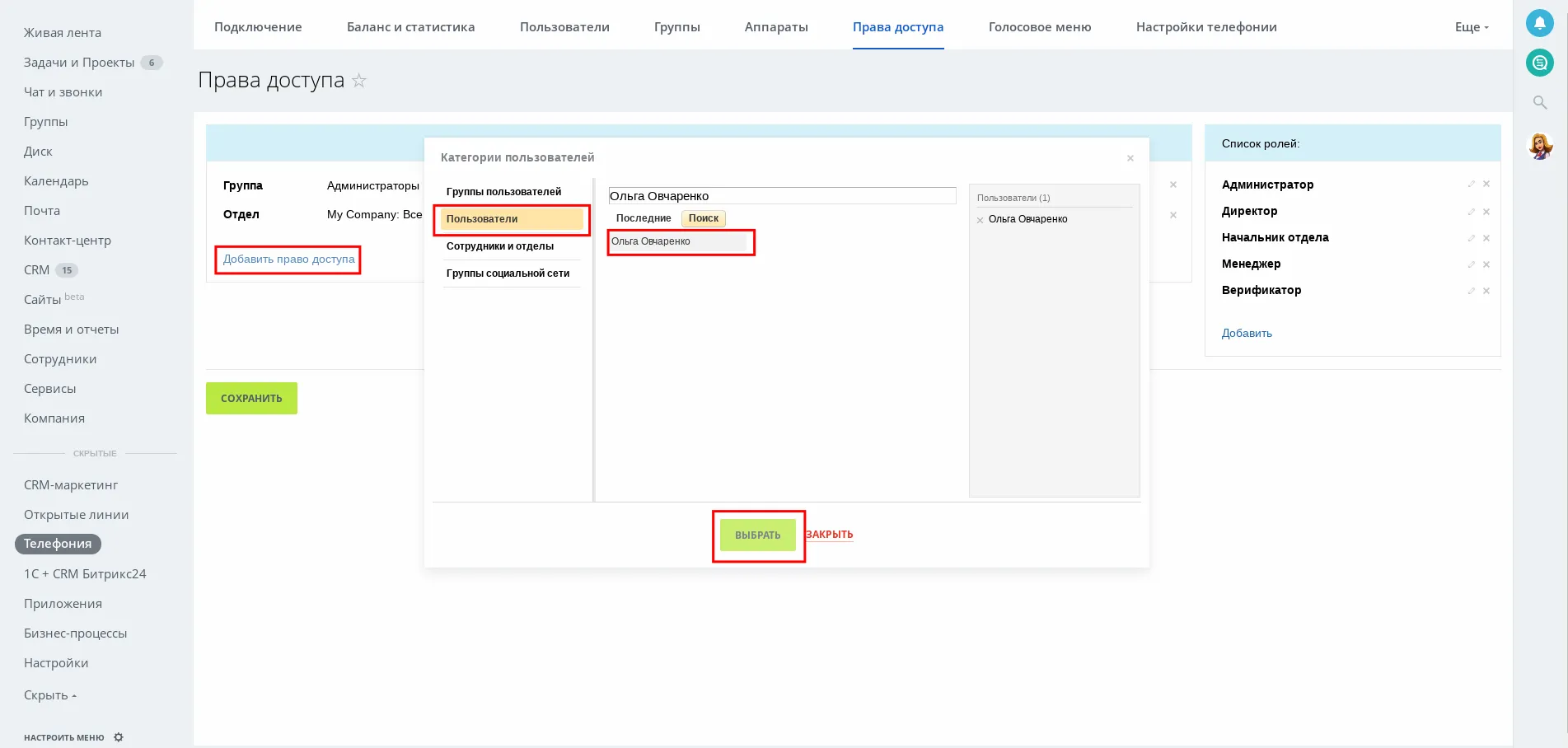The width and height of the screenshot is (1568, 748).
Task: Click the user search input field
Action: click(781, 196)
